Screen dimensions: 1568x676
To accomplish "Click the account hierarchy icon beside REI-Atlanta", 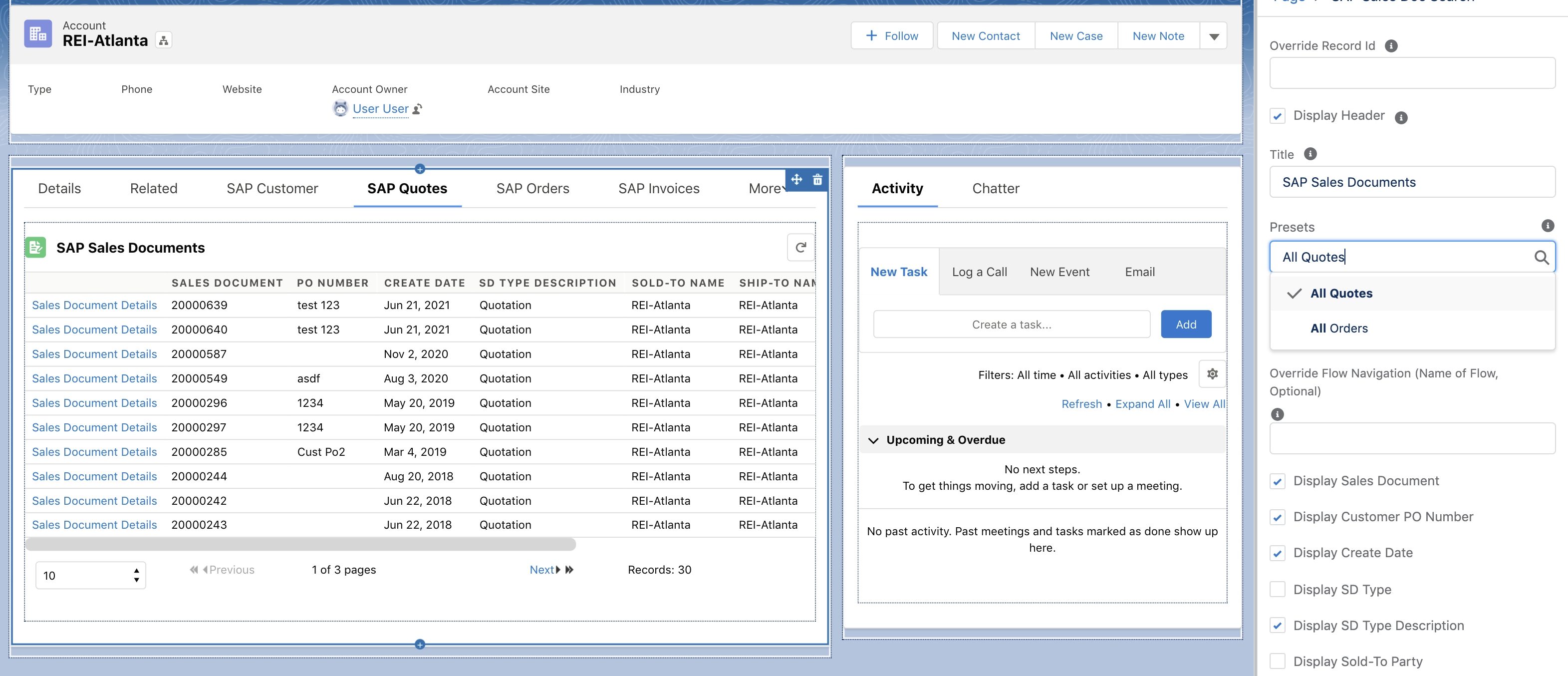I will click(163, 41).
